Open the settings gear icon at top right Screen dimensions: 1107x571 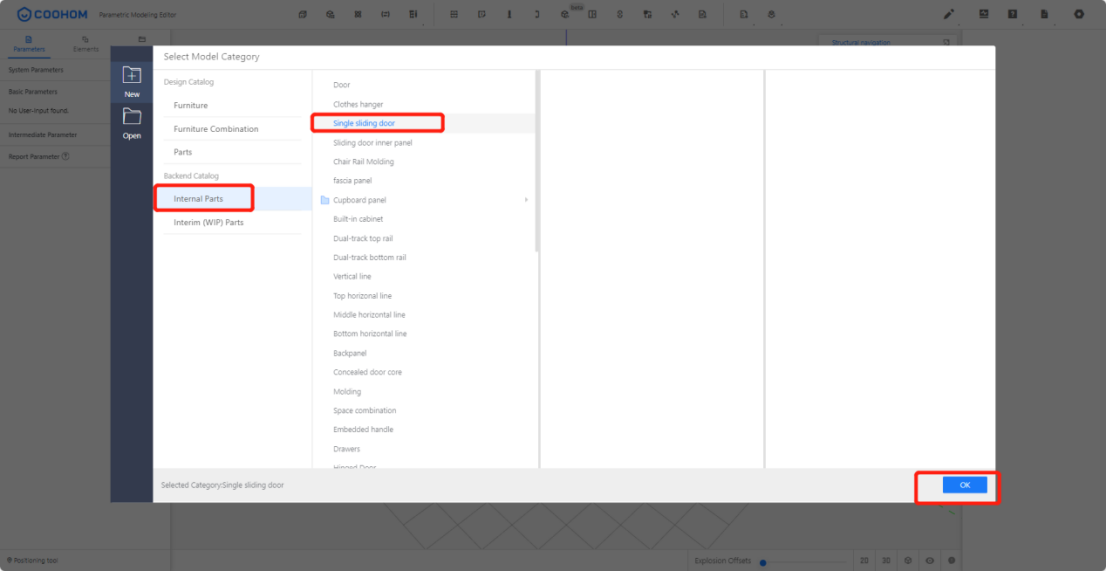(1079, 14)
